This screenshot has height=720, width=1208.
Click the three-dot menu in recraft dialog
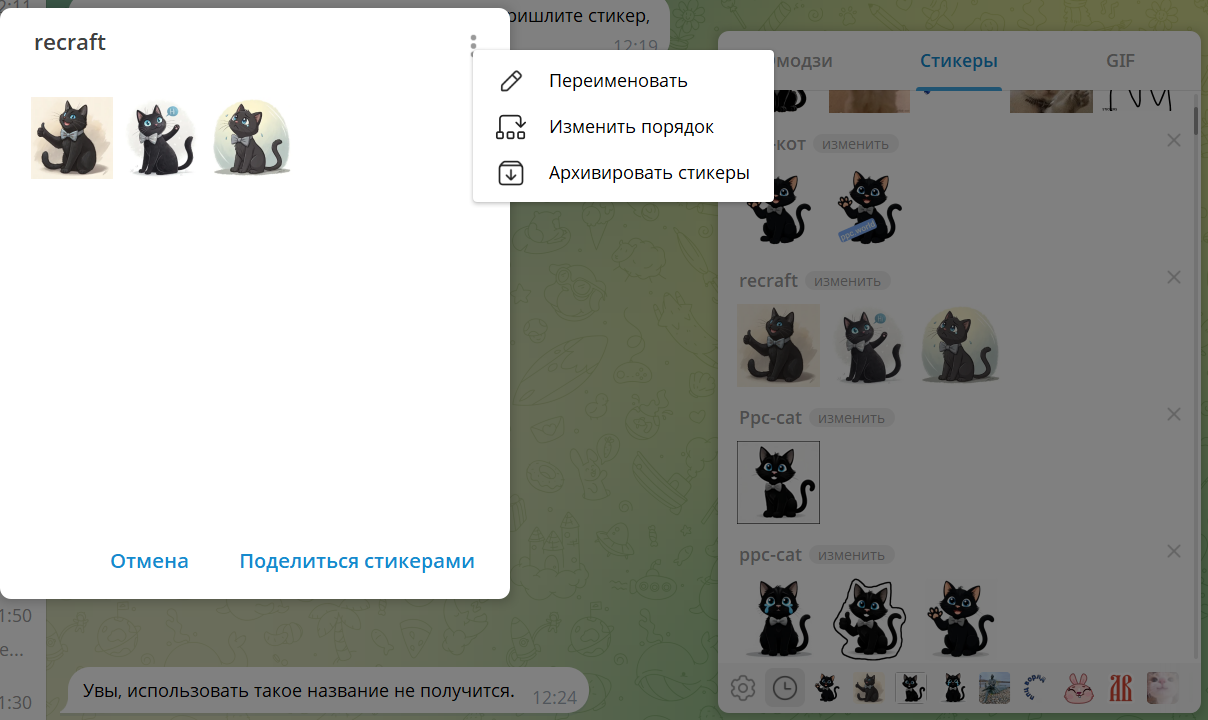(473, 45)
